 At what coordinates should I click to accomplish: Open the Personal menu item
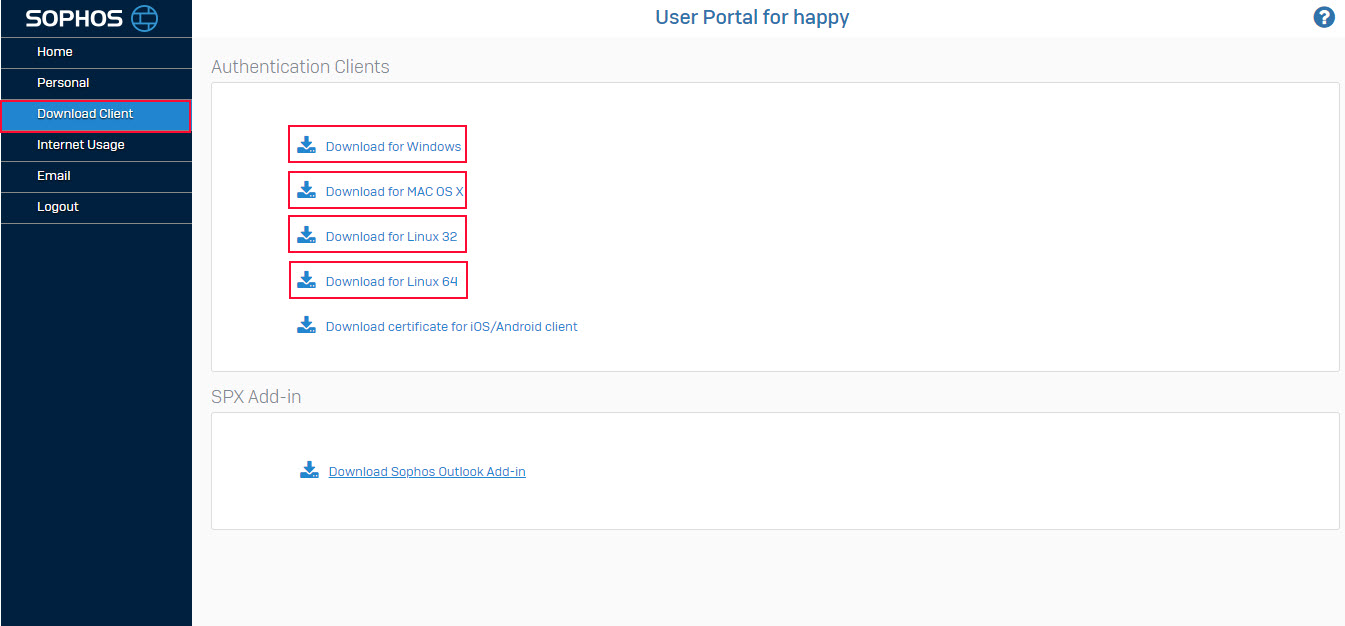tap(96, 83)
